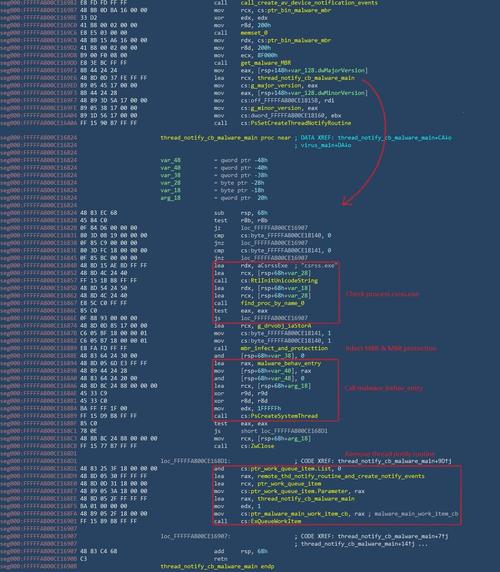This screenshot has height=572, width=500.
Task: Open remote_thd_notify_routine_and_create_notify_events function
Action: (341, 476)
